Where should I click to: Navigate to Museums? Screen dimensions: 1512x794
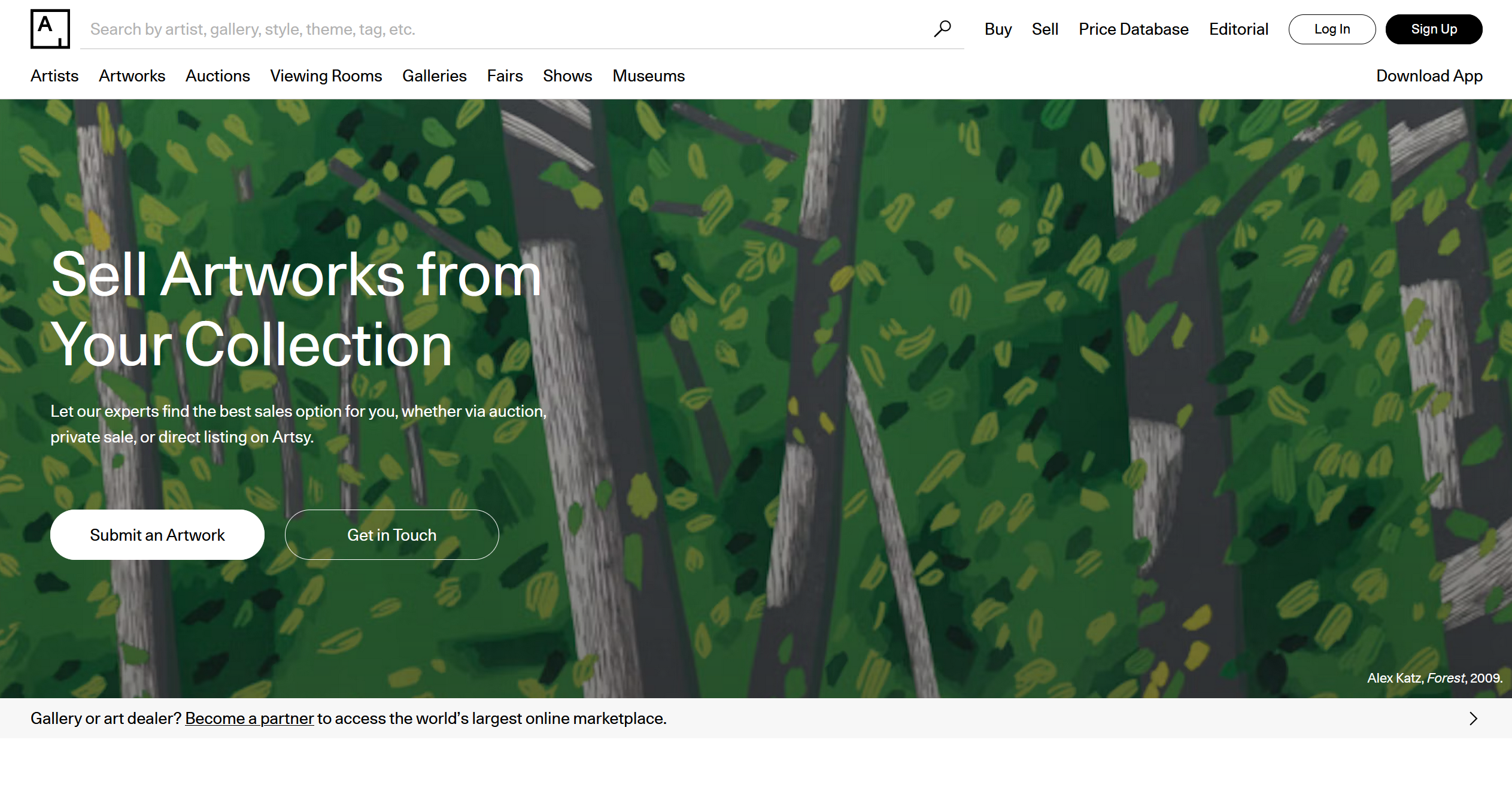648,75
